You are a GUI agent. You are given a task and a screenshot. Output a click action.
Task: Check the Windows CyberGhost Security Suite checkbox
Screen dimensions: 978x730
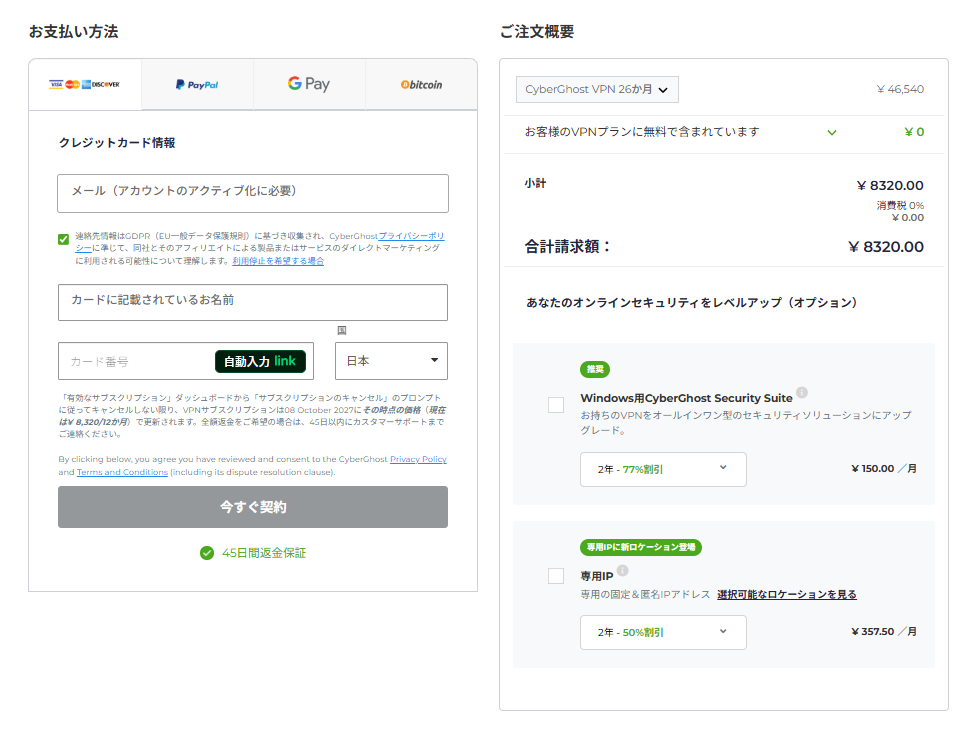click(556, 405)
